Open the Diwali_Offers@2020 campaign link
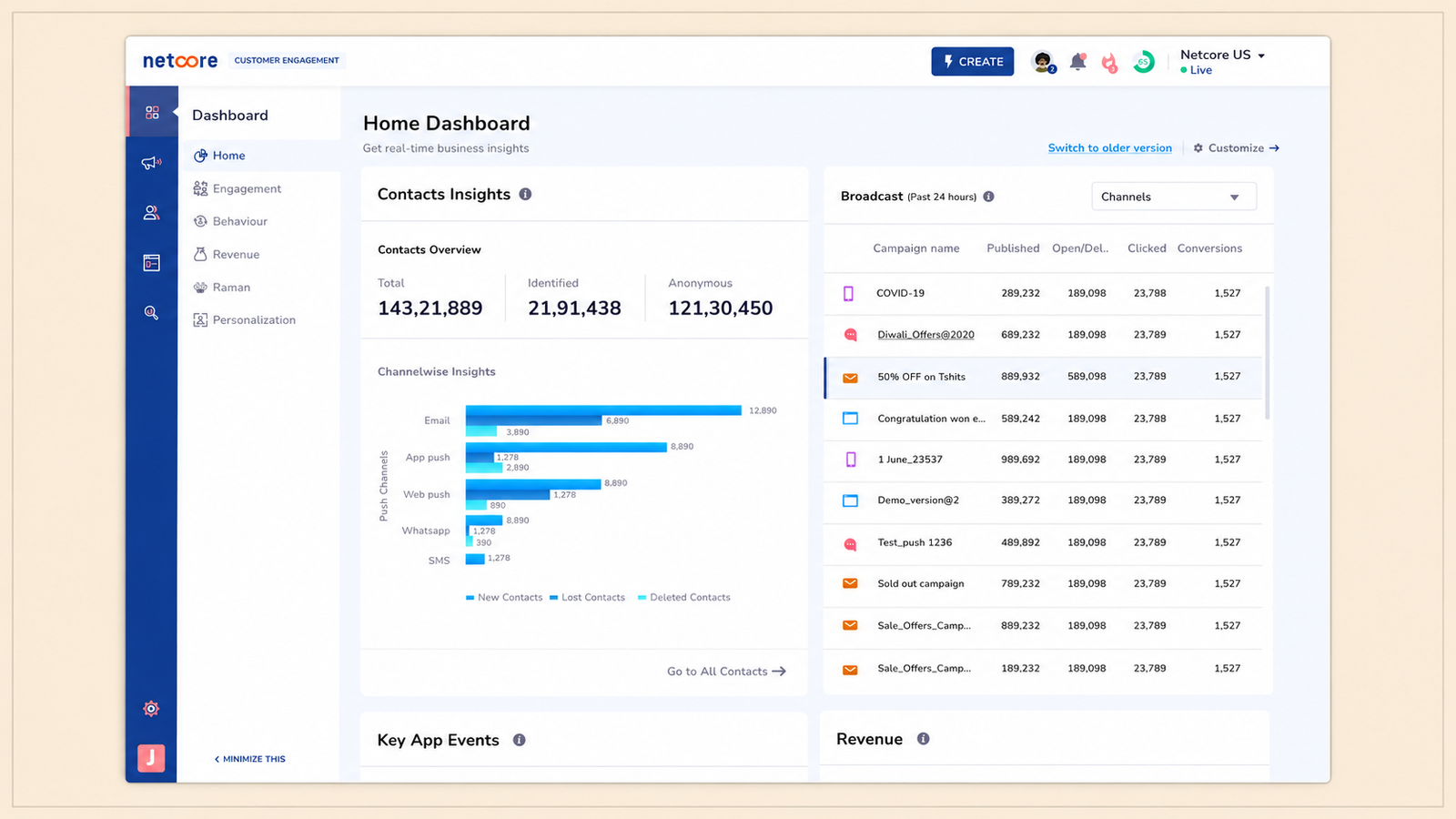This screenshot has width=1456, height=819. pyautogui.click(x=925, y=335)
